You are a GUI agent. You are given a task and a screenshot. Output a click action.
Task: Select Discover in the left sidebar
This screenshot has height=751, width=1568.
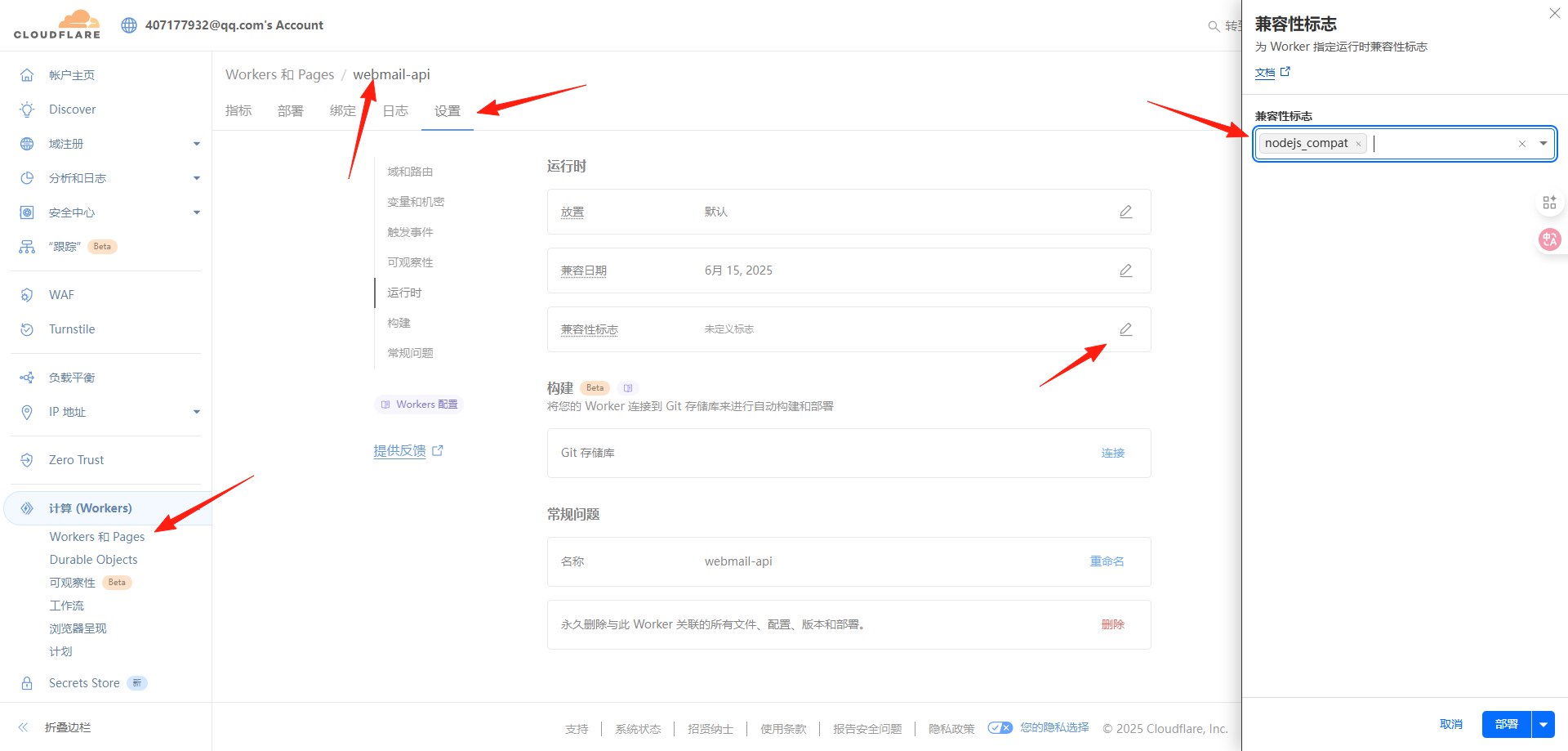click(x=72, y=109)
